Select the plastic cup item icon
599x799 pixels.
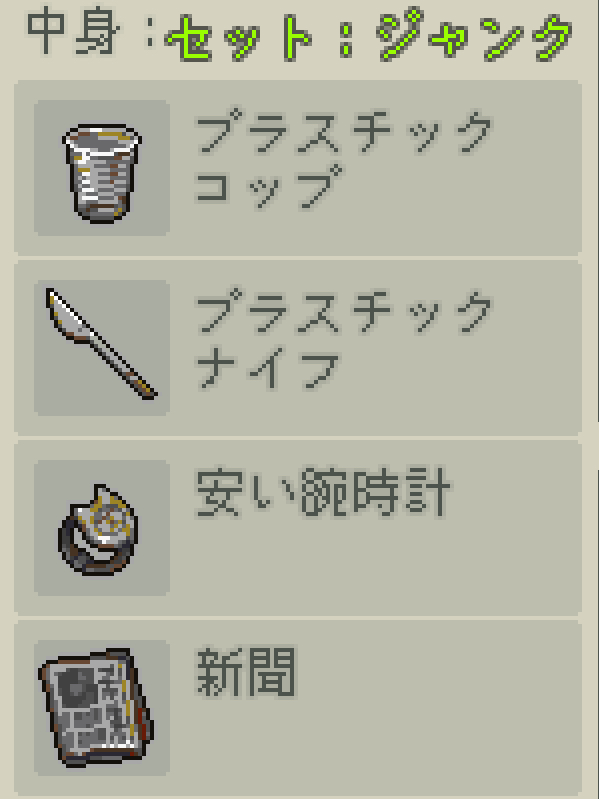pos(102,173)
